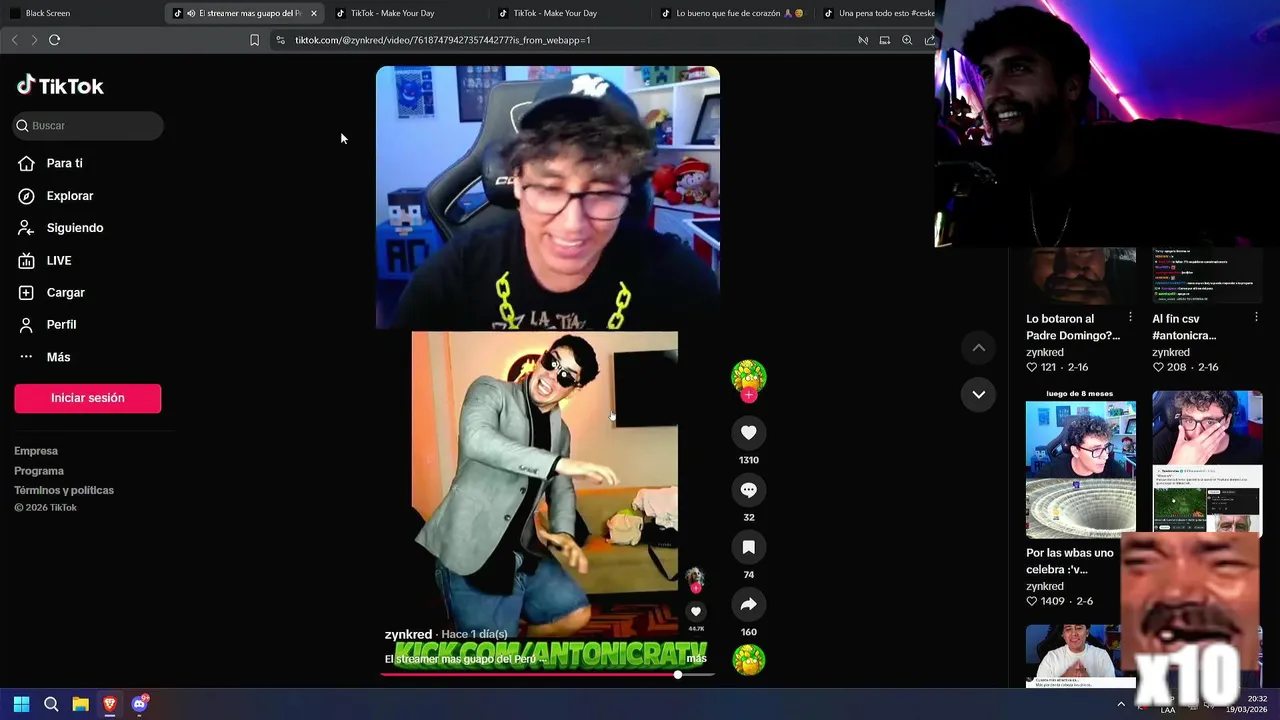Open Discord from taskbar
The image size is (1280, 720).
tap(139, 704)
